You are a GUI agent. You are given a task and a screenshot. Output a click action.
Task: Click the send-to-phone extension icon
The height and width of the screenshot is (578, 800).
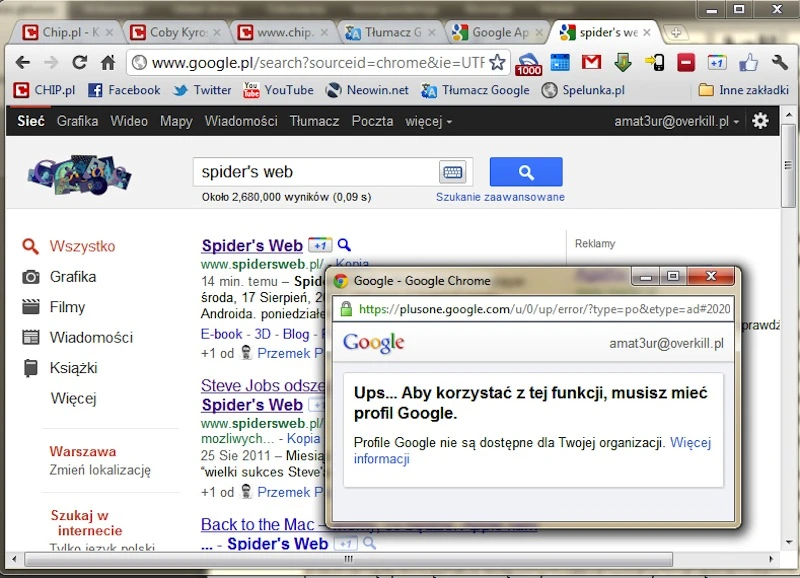click(655, 62)
